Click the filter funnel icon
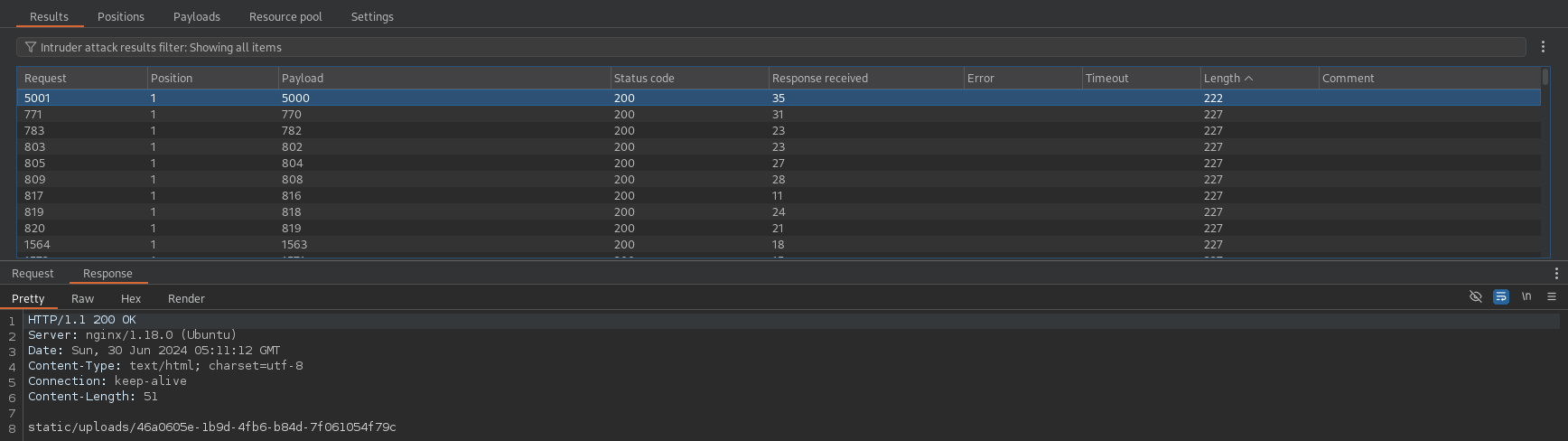 click(31, 47)
